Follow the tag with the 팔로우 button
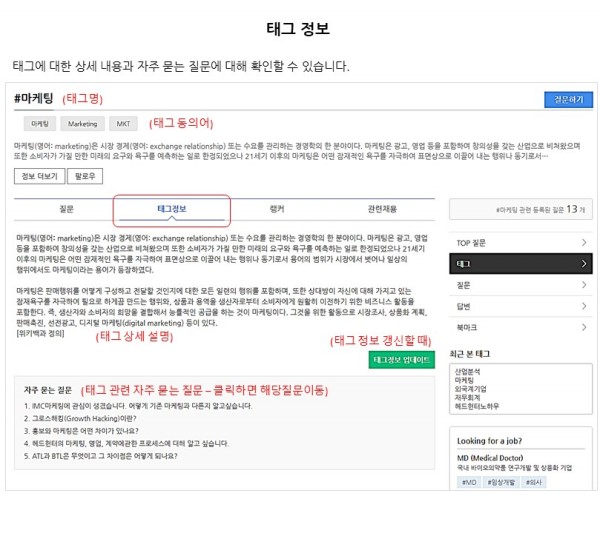This screenshot has width=600, height=533. pos(84,176)
